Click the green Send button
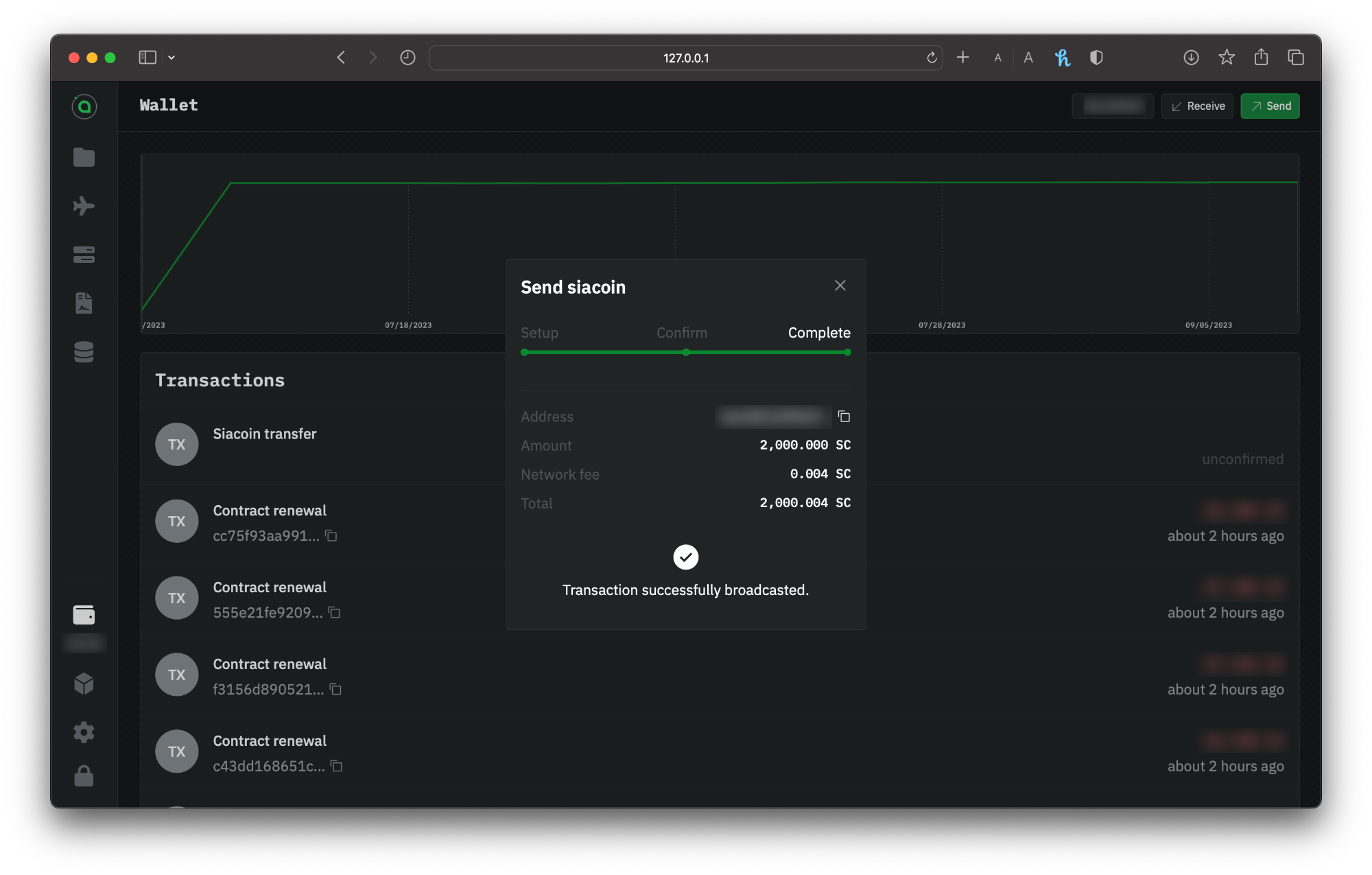The width and height of the screenshot is (1372, 875). click(1270, 106)
